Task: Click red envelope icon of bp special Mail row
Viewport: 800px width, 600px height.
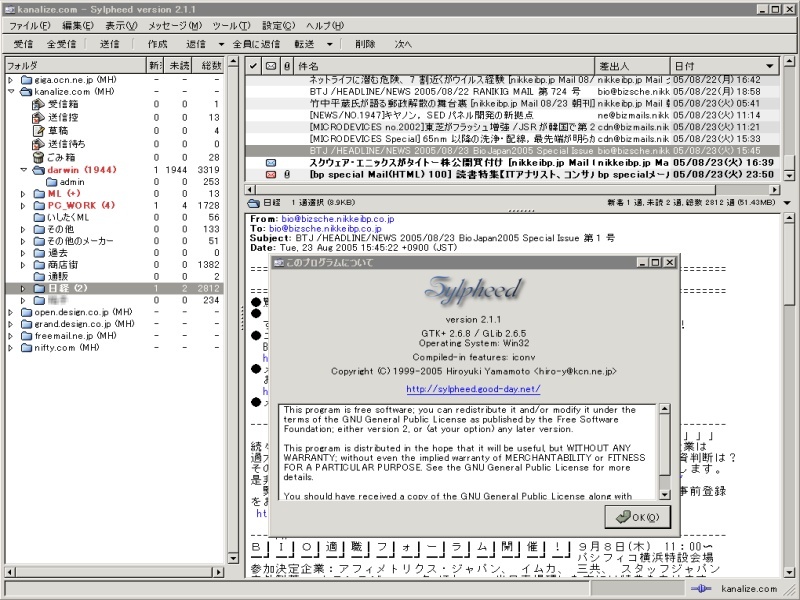Action: 271,174
